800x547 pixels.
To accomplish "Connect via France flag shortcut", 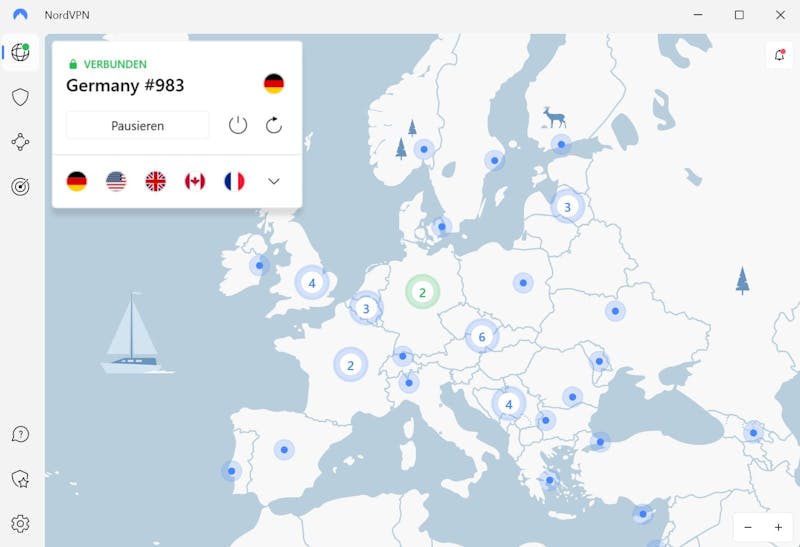I will [234, 181].
